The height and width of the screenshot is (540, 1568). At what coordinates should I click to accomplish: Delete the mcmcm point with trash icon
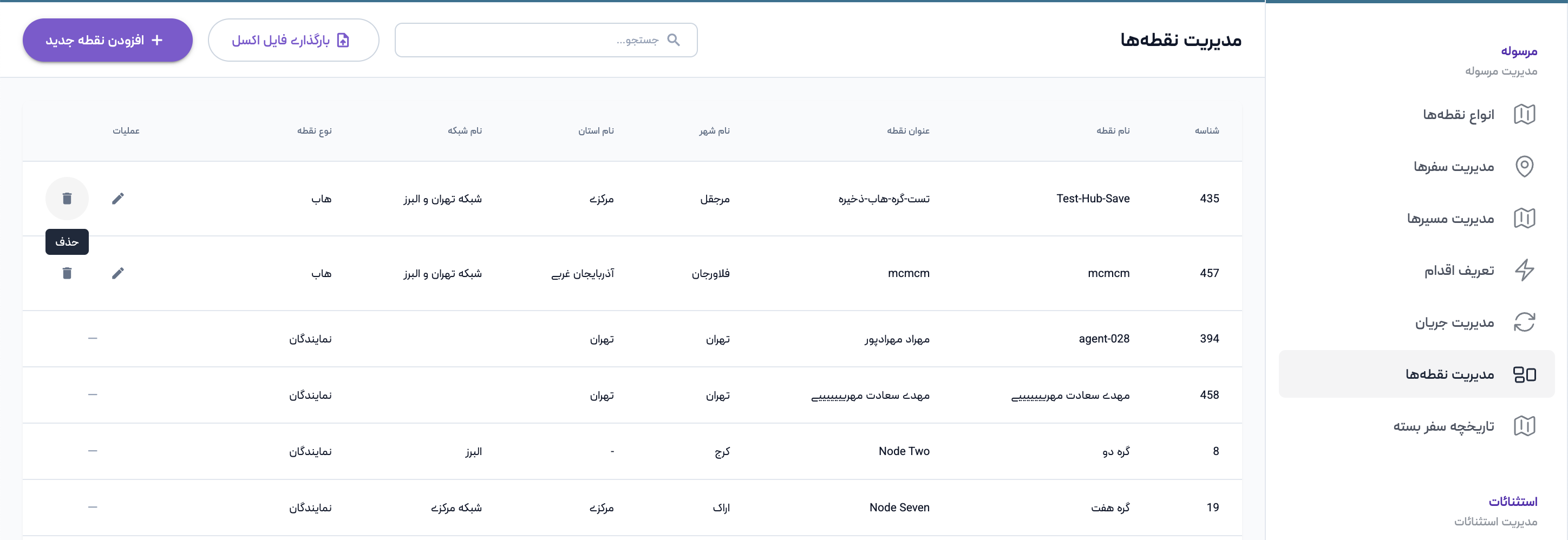67,273
